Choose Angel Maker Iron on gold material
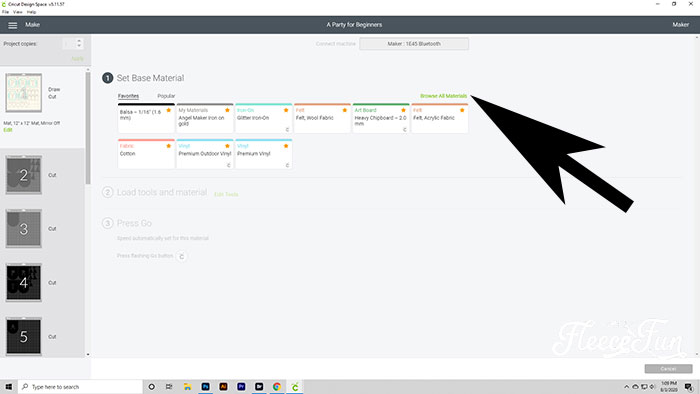700x394 pixels. 205,118
